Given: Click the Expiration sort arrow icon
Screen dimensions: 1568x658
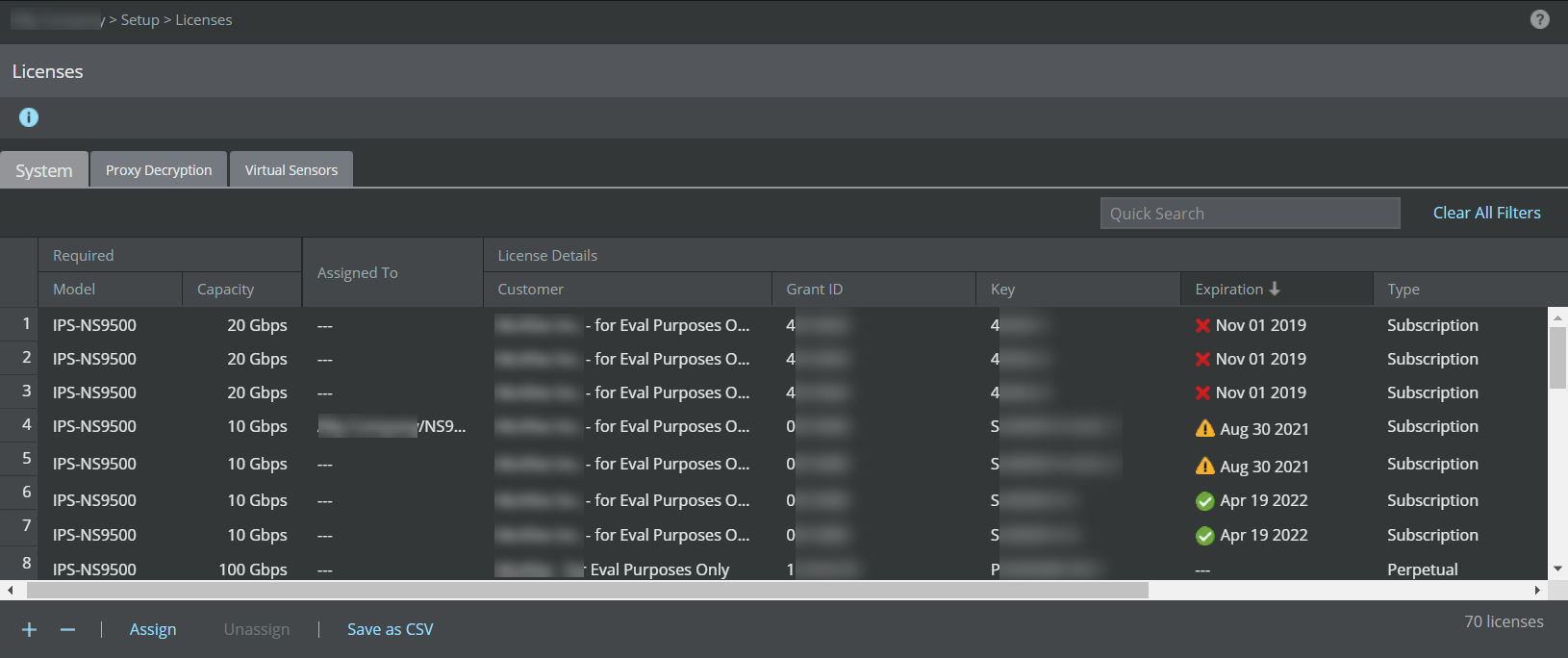Looking at the screenshot, I should click(x=1275, y=289).
